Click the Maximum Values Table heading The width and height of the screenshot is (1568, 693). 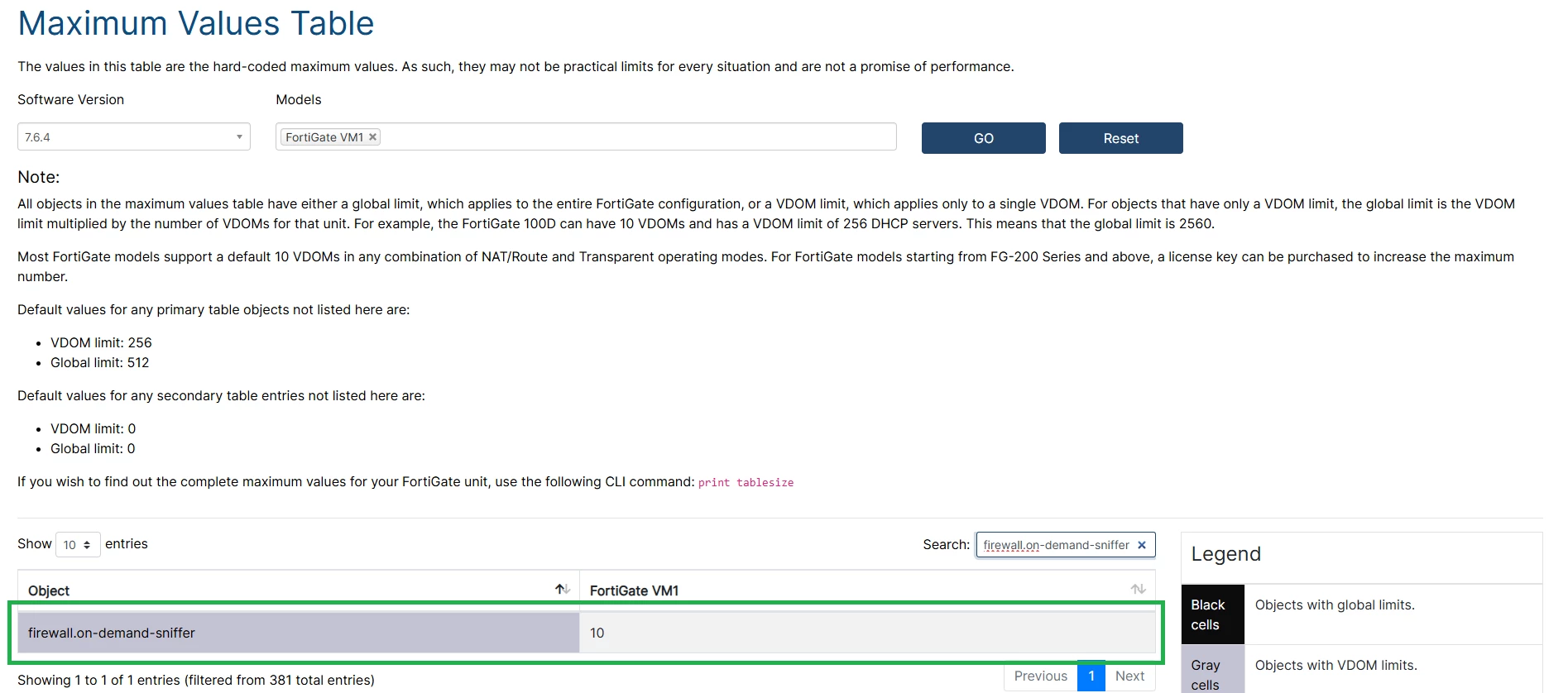[x=196, y=23]
